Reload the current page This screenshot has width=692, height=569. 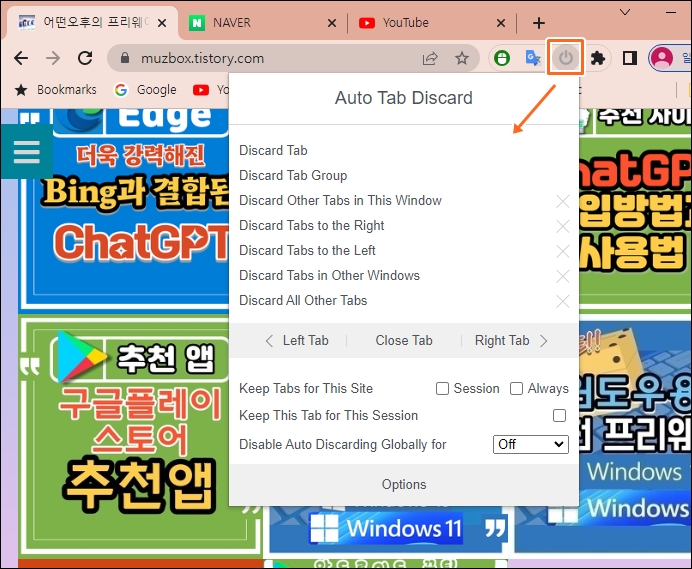pyautogui.click(x=85, y=58)
